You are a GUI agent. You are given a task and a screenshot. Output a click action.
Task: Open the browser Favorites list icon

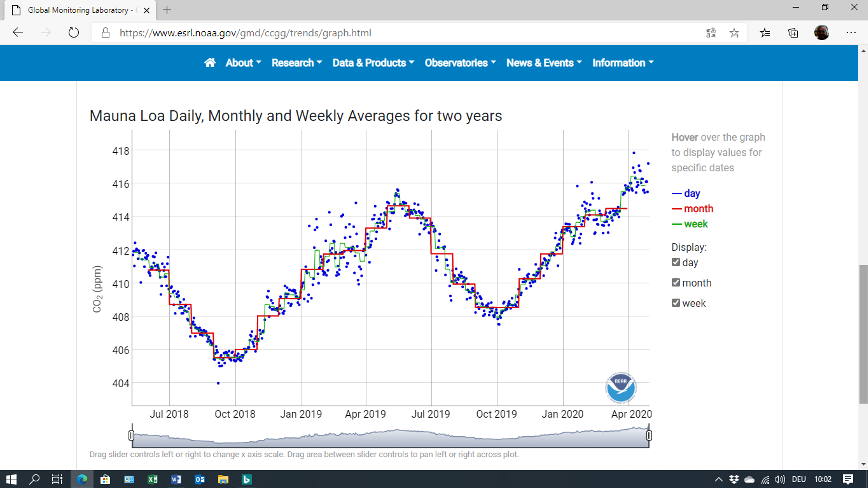pos(765,32)
